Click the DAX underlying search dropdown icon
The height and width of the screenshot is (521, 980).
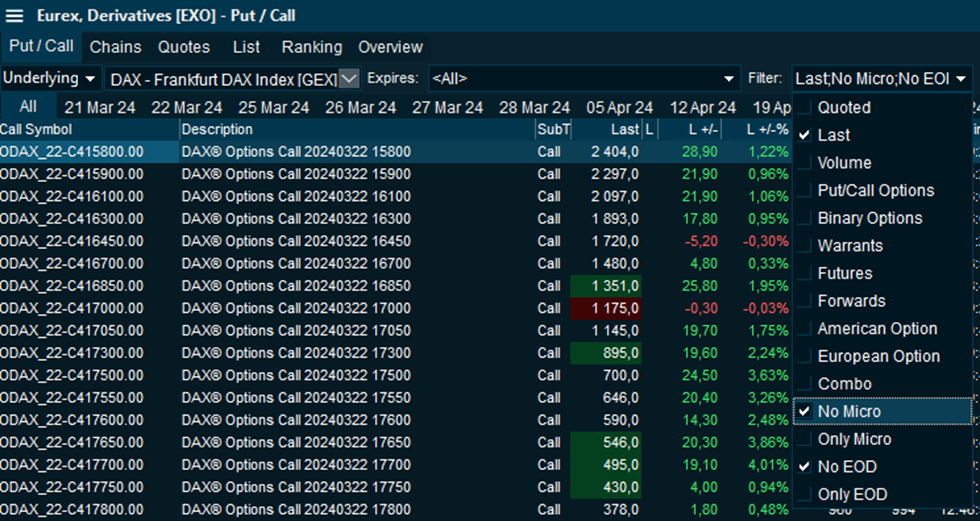coord(349,78)
